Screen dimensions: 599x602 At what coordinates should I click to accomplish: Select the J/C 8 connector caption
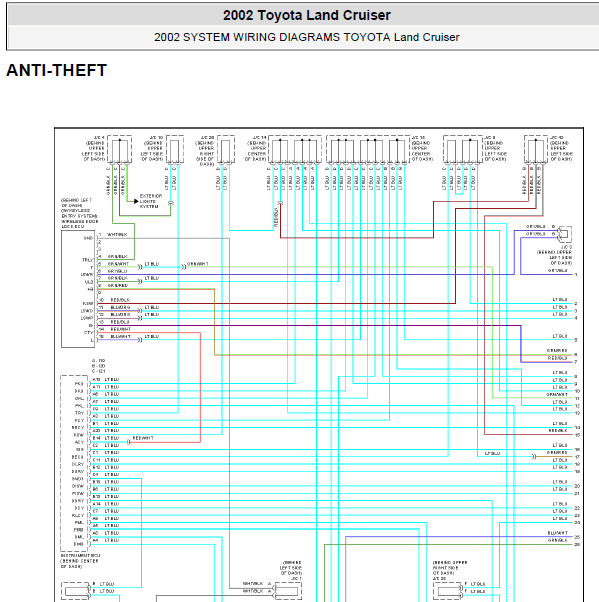[x=495, y=148]
